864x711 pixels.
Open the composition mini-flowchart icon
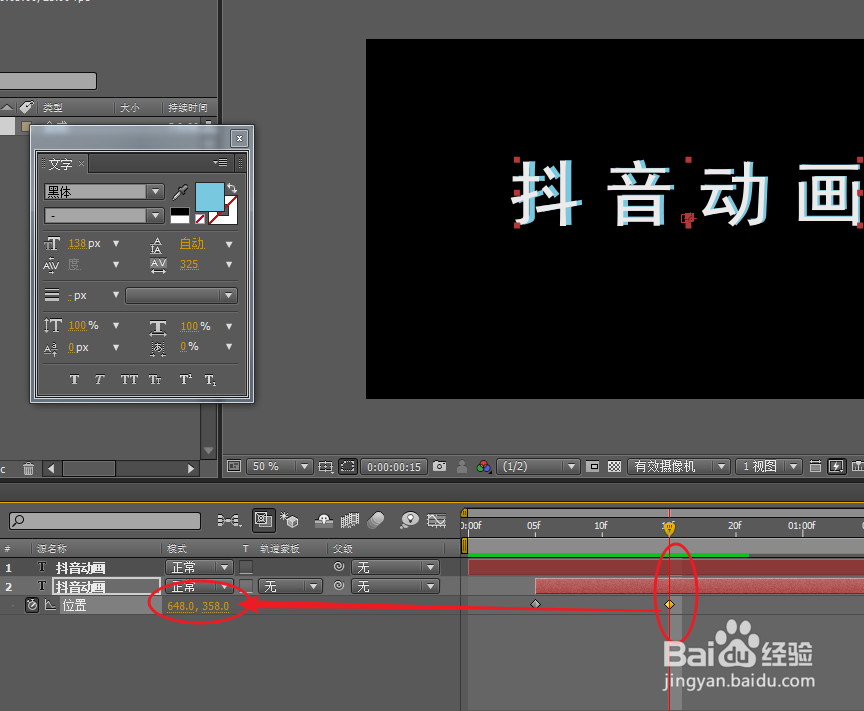(229, 520)
